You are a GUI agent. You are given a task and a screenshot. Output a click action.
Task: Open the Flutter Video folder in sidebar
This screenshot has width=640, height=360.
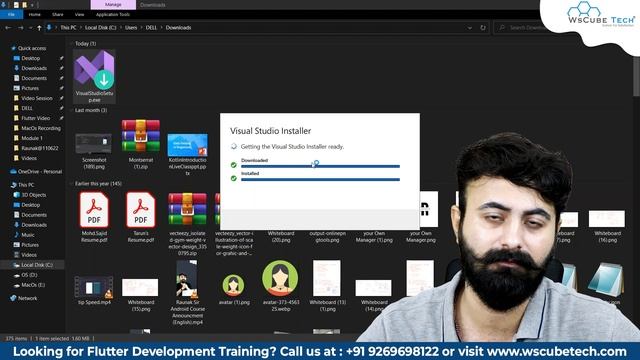click(x=36, y=118)
